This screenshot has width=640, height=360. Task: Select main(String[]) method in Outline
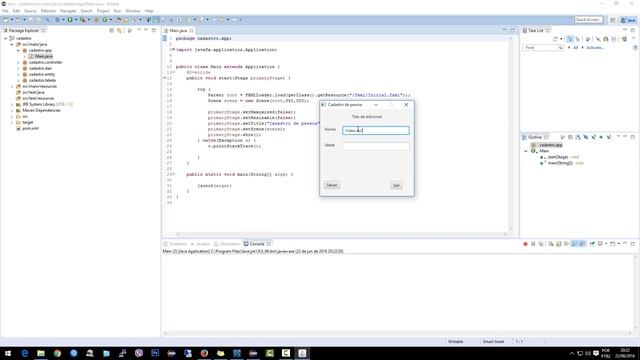562,163
